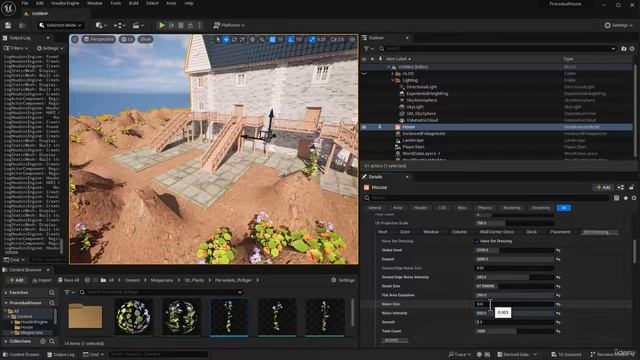This screenshot has height=360, width=640.
Task: Open the Cinematics toolbar dropdown
Action: pos(138,25)
